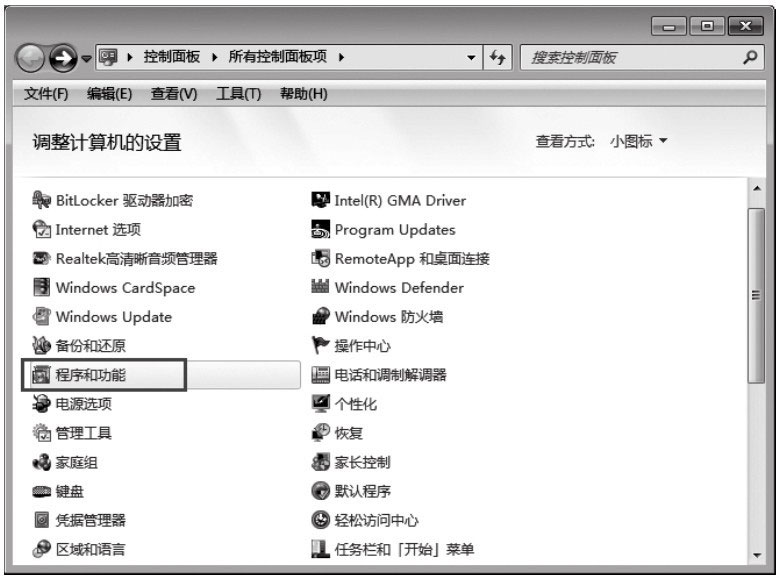Click the Intel(R) GMA Driver icon
Viewport: 779px width, 578px height.
(x=320, y=200)
